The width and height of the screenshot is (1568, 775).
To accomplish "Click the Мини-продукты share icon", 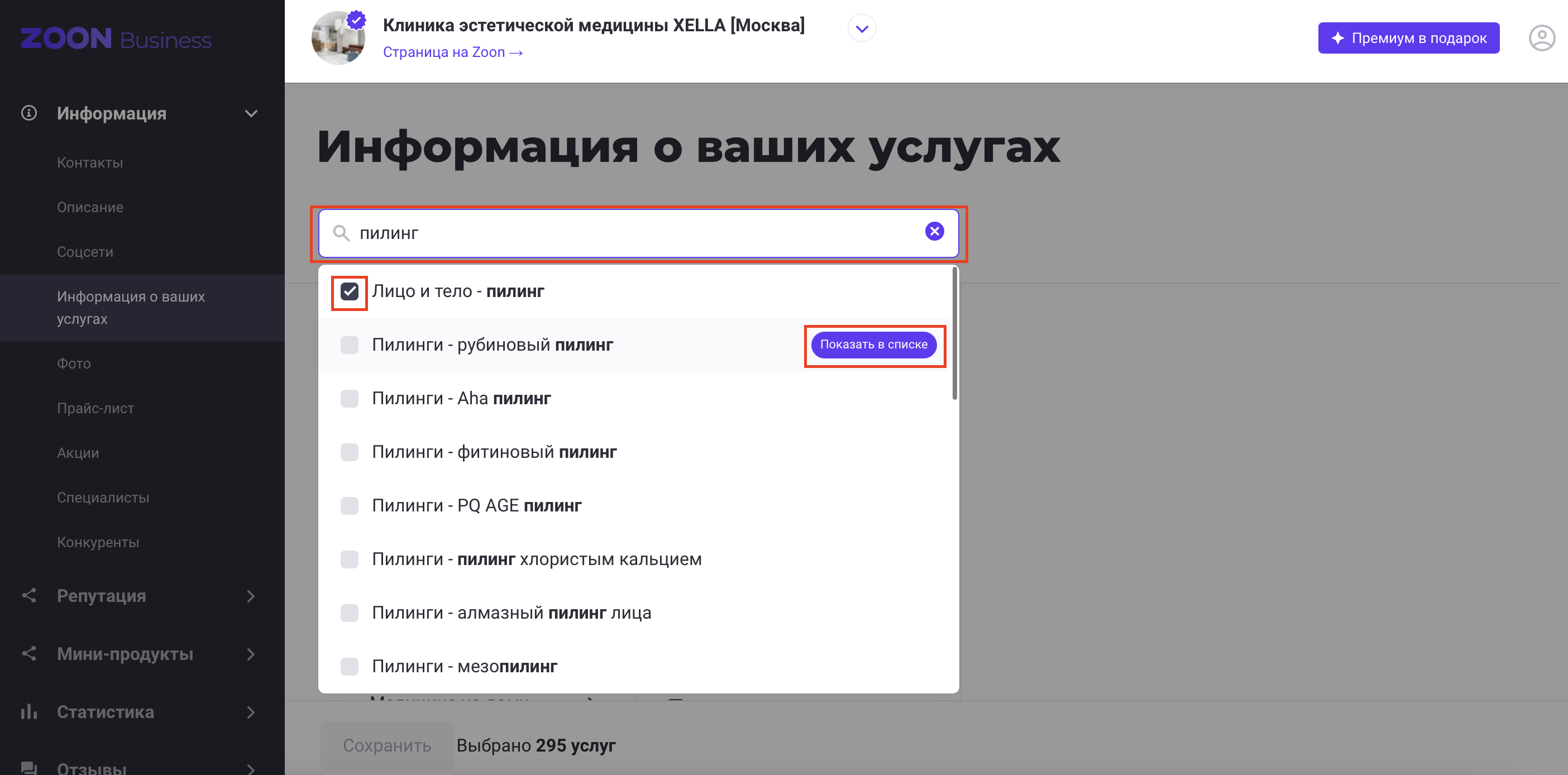I will coord(28,653).
